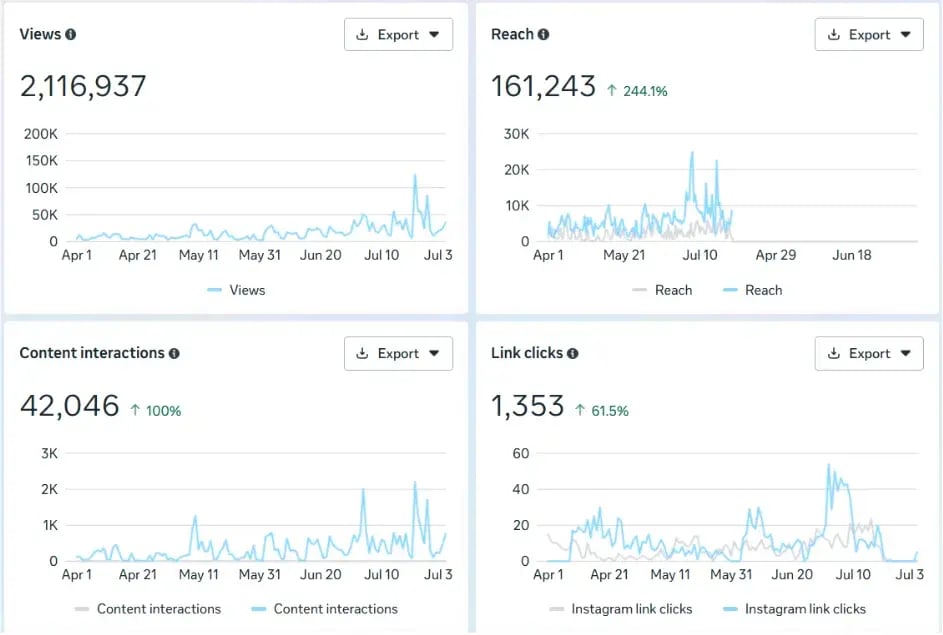Image resolution: width=943 pixels, height=635 pixels.
Task: Toggle gray Instagram link clicks legend swatch
Action: point(557,609)
